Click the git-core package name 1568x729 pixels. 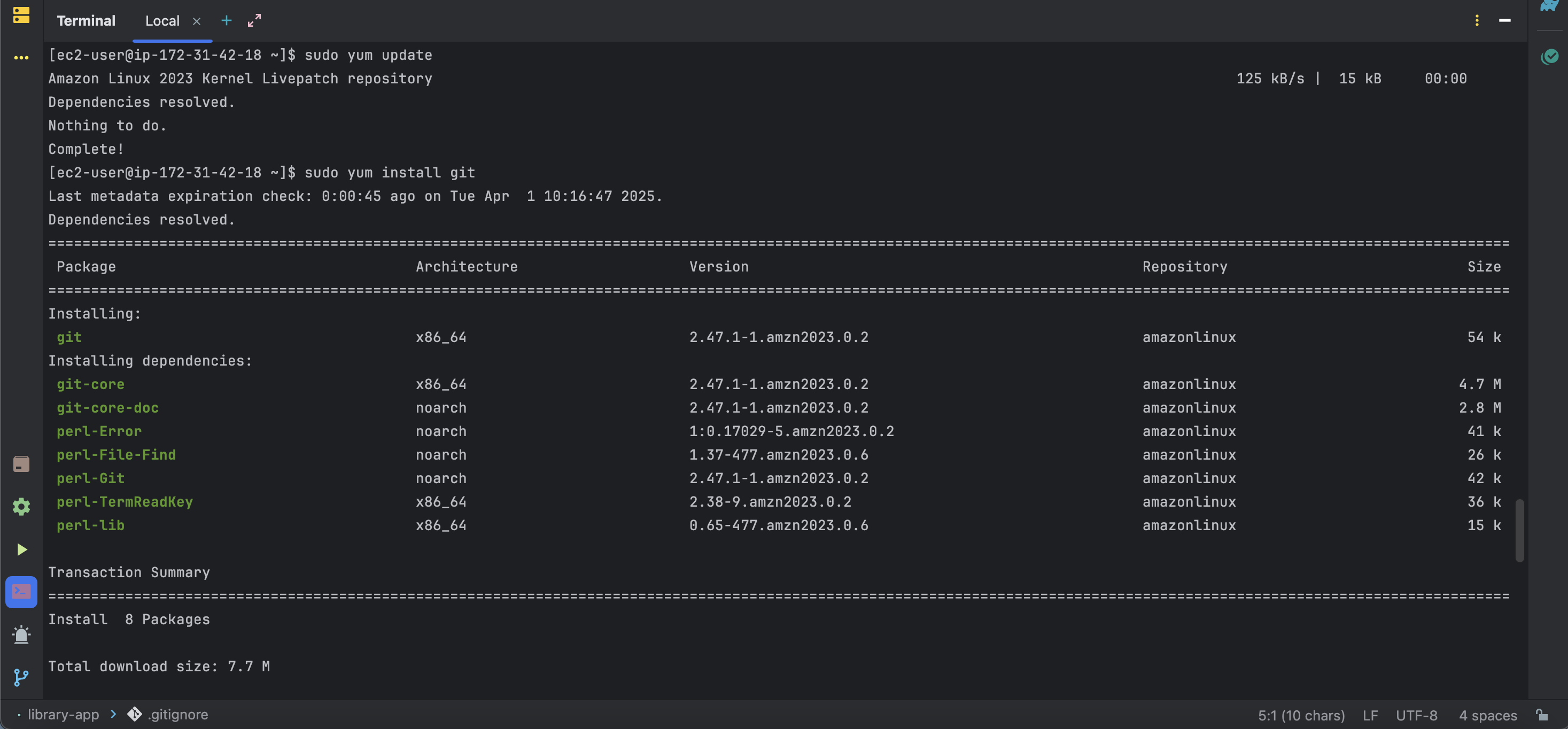(91, 384)
